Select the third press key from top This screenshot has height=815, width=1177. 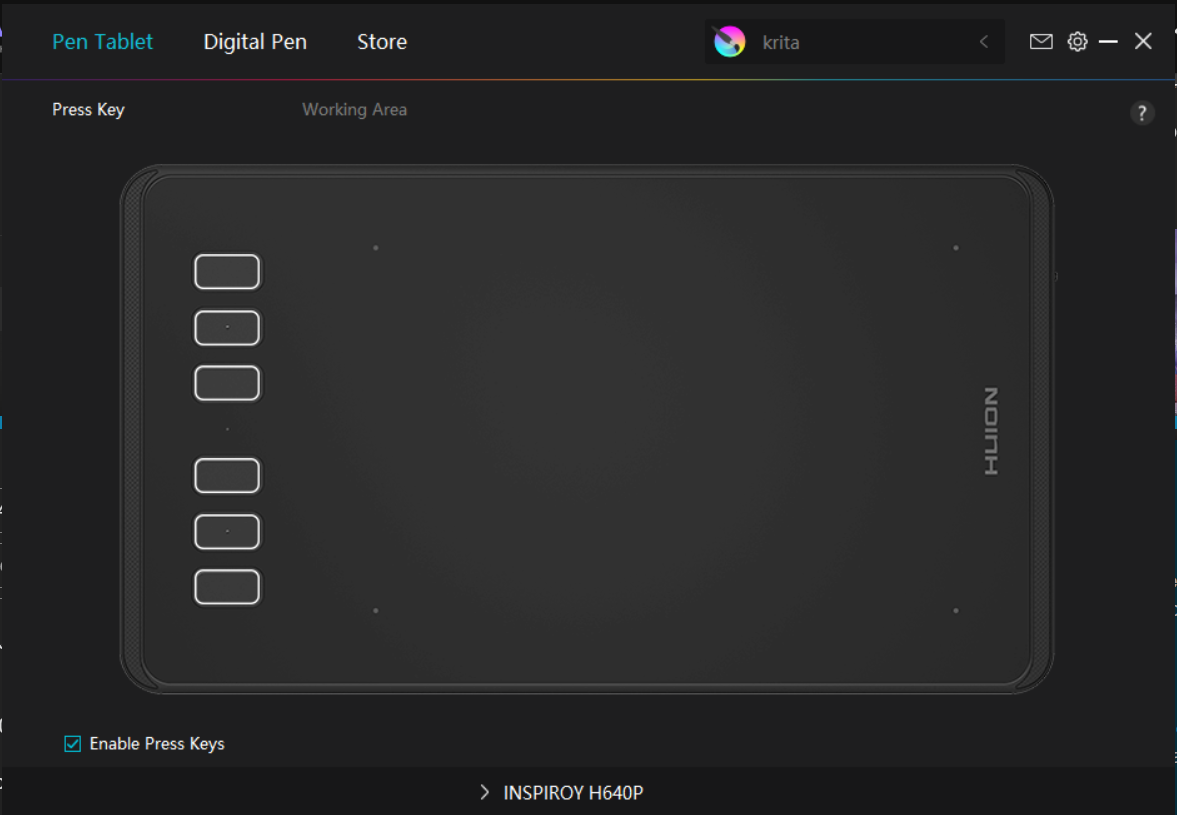click(x=227, y=383)
